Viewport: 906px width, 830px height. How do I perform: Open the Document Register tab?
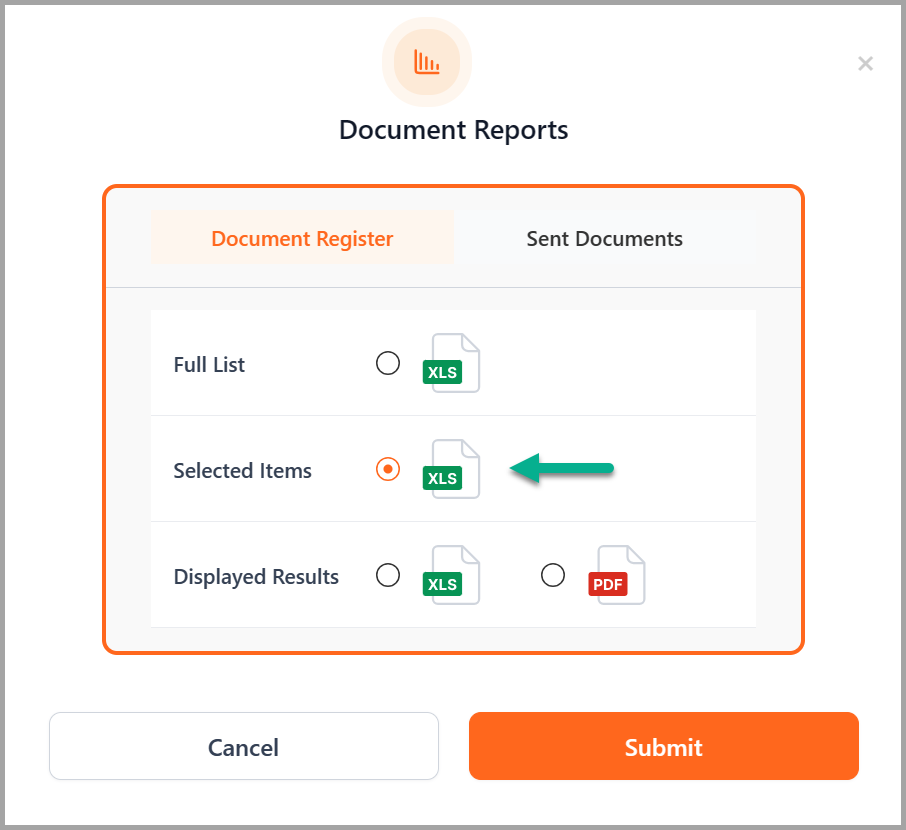point(302,239)
